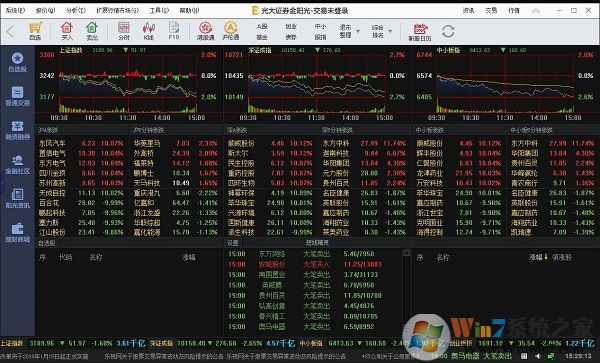Click the 设置 button above the big-trade list
Image resolution: width=600 pixels, height=363 pixels.
[233, 243]
